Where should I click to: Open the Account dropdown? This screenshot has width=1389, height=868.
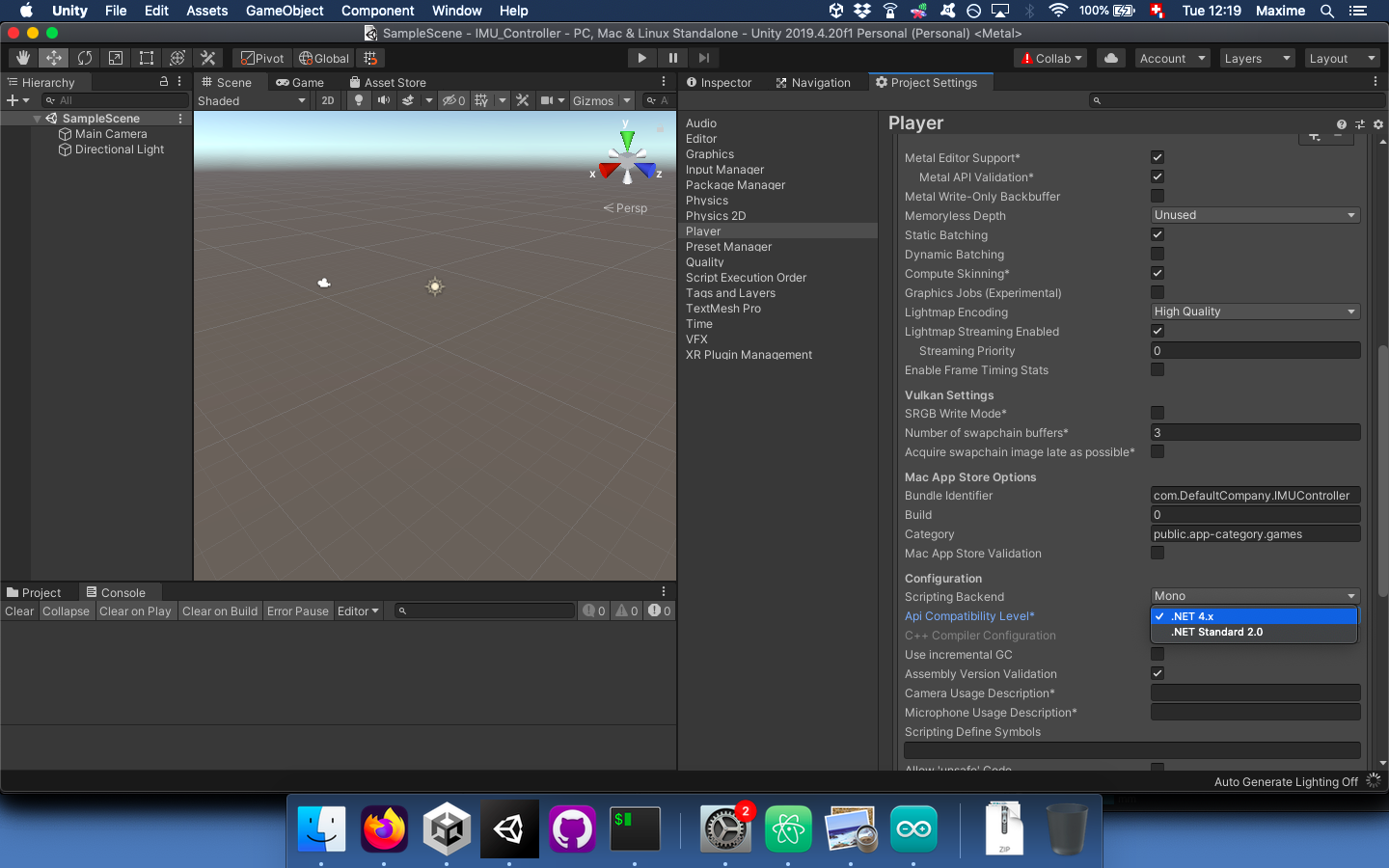(x=1172, y=59)
